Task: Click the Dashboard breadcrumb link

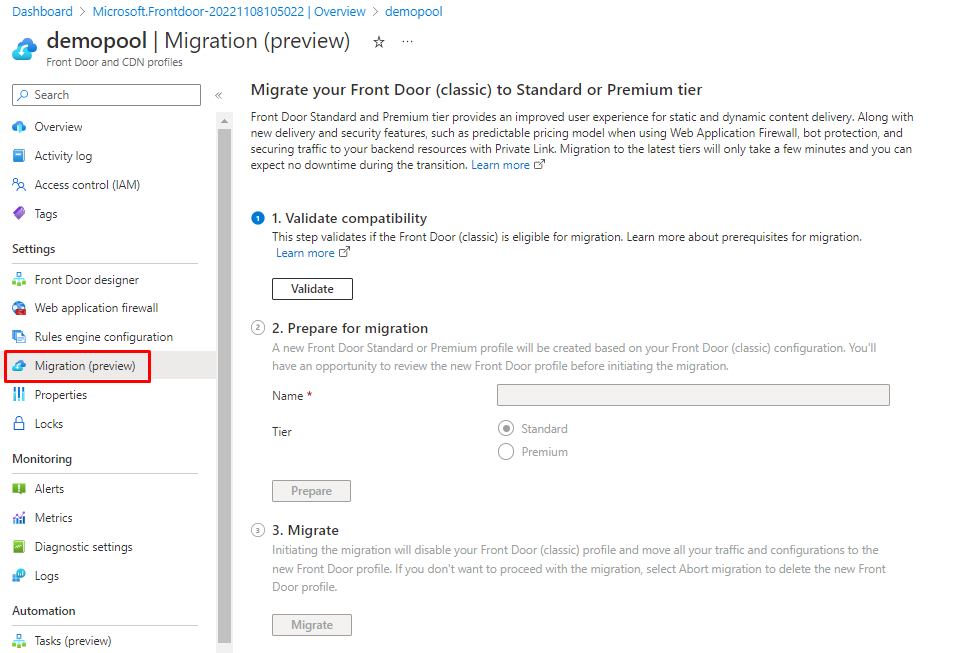Action: [x=42, y=12]
